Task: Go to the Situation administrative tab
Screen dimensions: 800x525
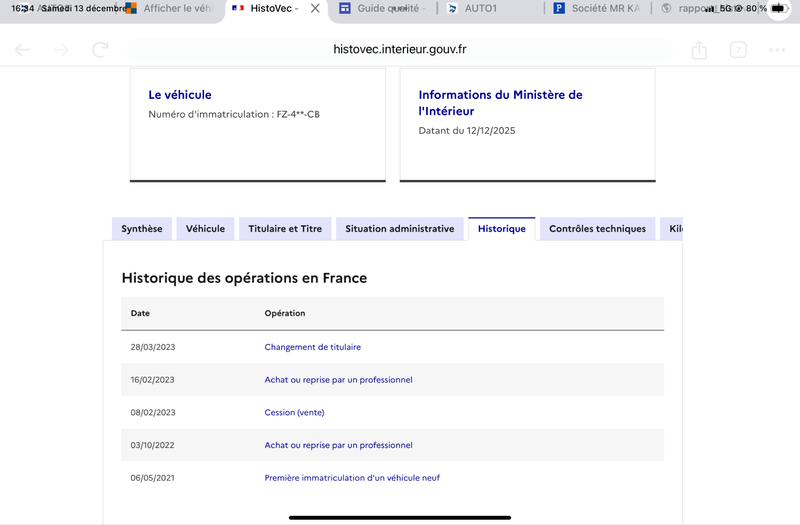Action: pos(399,229)
